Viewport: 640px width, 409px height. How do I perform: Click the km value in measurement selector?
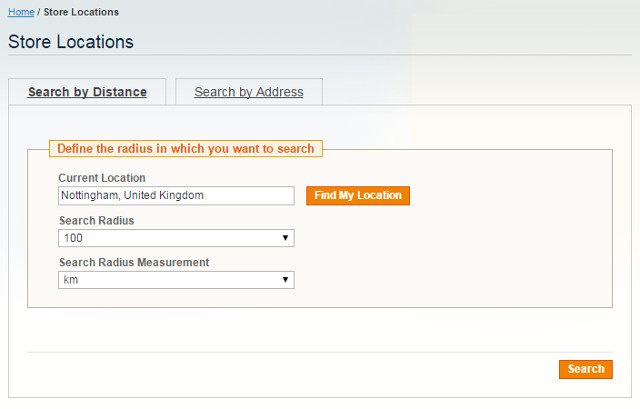click(x=71, y=280)
